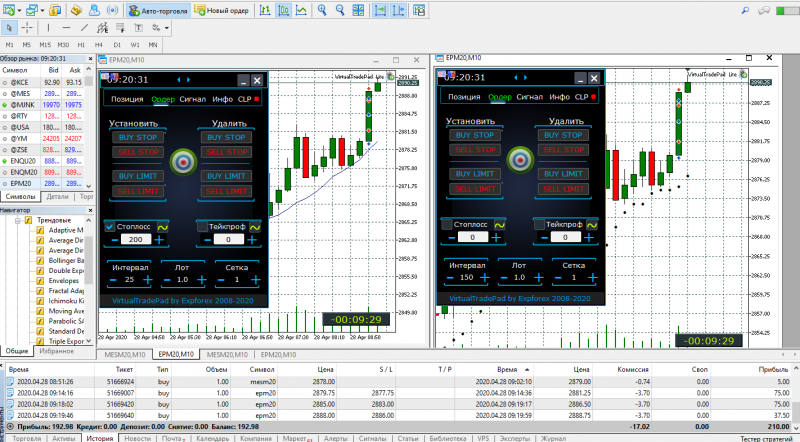Select the M15 timeframe
Image resolution: width=800 pixels, height=442 pixels.
coord(45,45)
